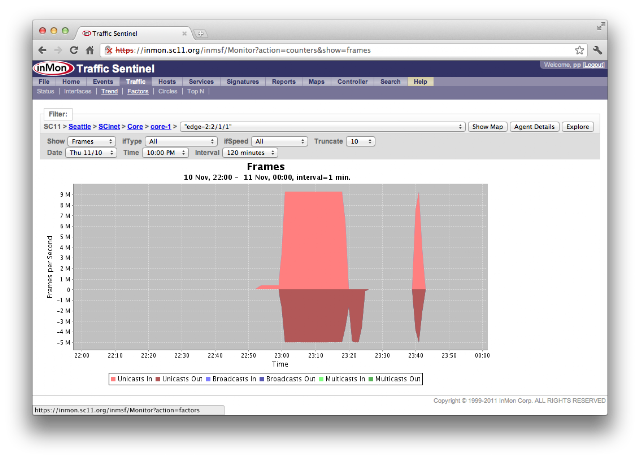Switch to Status sub-tab
640x460 pixels.
click(x=45, y=91)
